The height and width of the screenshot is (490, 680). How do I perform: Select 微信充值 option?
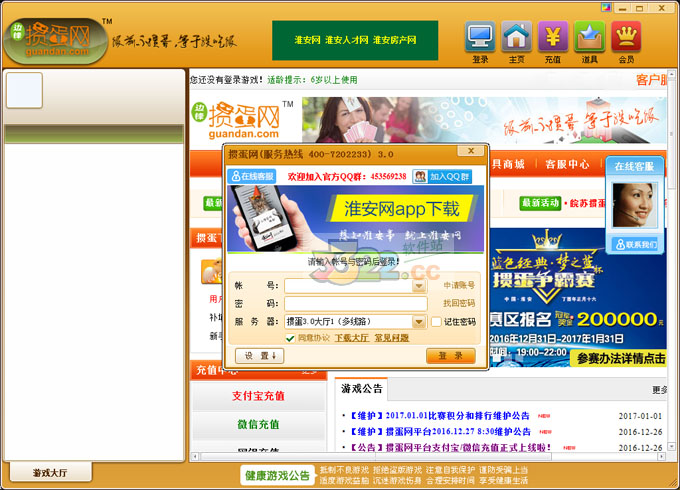(258, 425)
